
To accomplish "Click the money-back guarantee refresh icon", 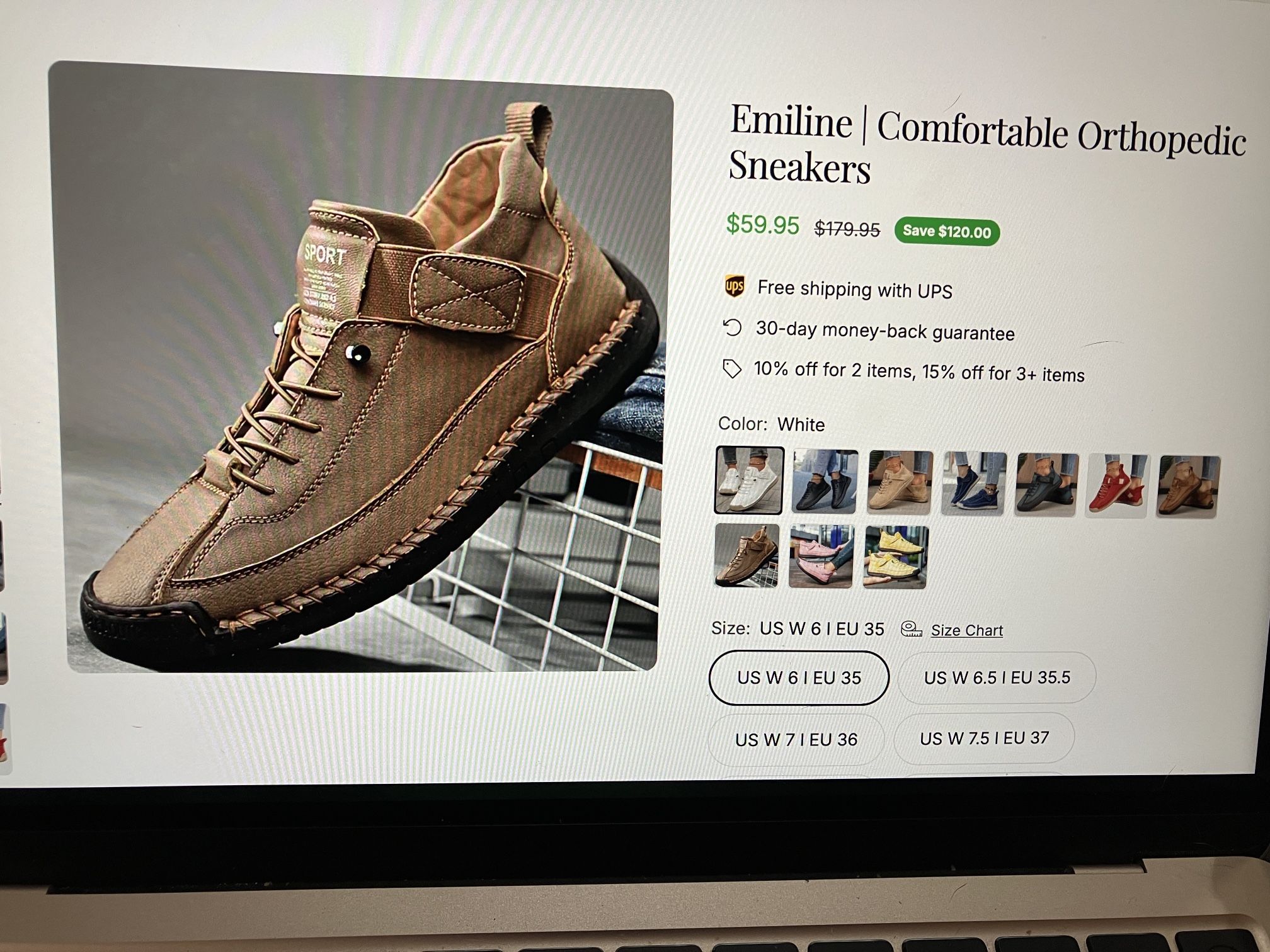I will tap(732, 328).
